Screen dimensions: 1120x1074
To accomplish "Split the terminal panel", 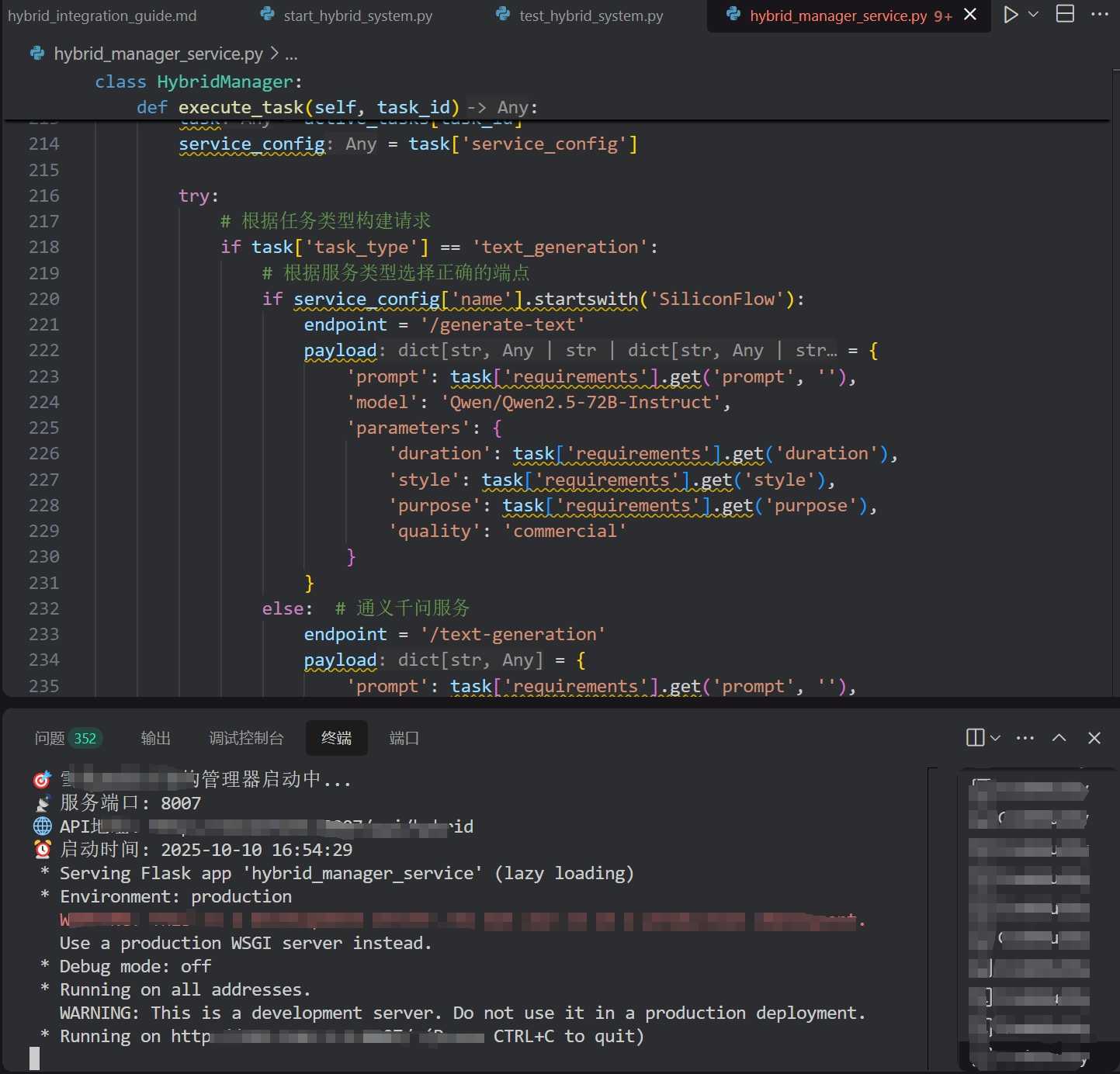I will coord(975,738).
